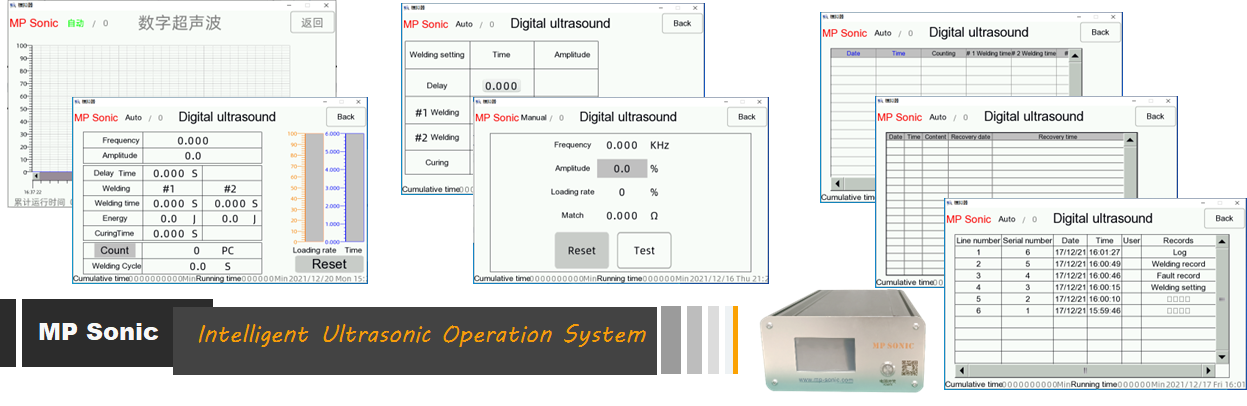
Task: Click the Match 0.000 value
Action: pyautogui.click(x=621, y=216)
